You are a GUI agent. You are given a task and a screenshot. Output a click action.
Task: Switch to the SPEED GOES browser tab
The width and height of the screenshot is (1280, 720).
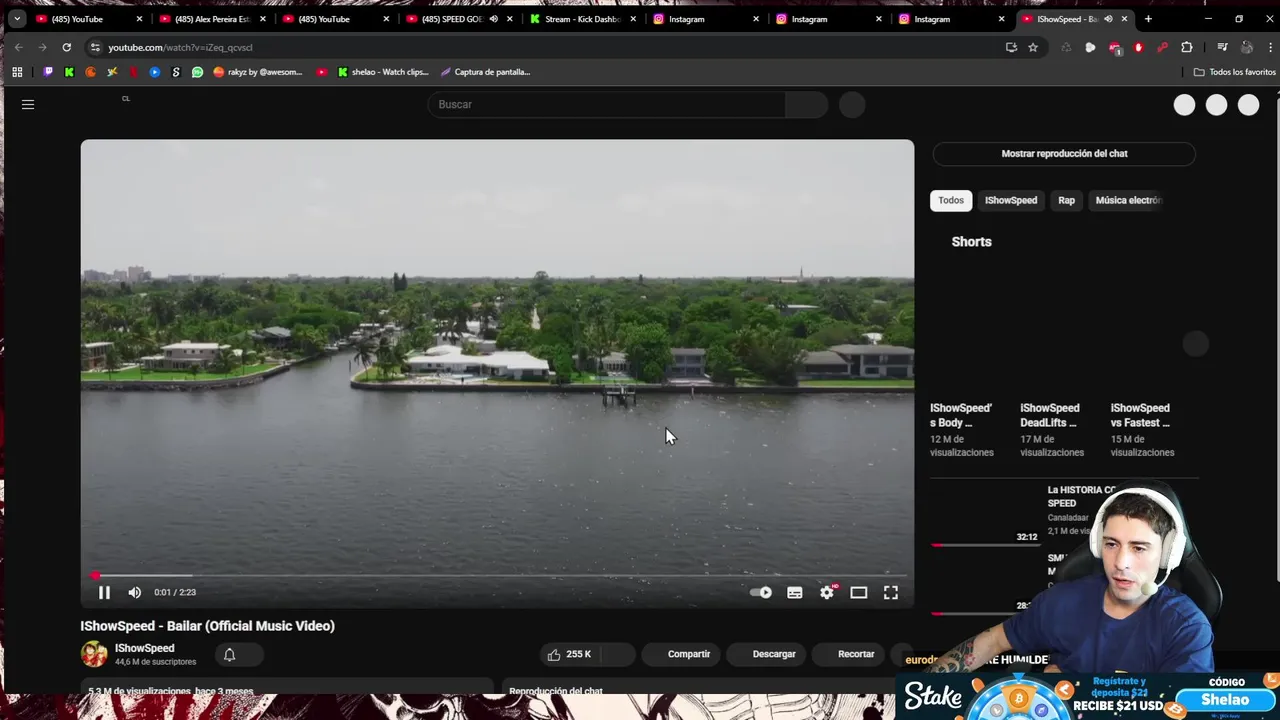pyautogui.click(x=452, y=19)
